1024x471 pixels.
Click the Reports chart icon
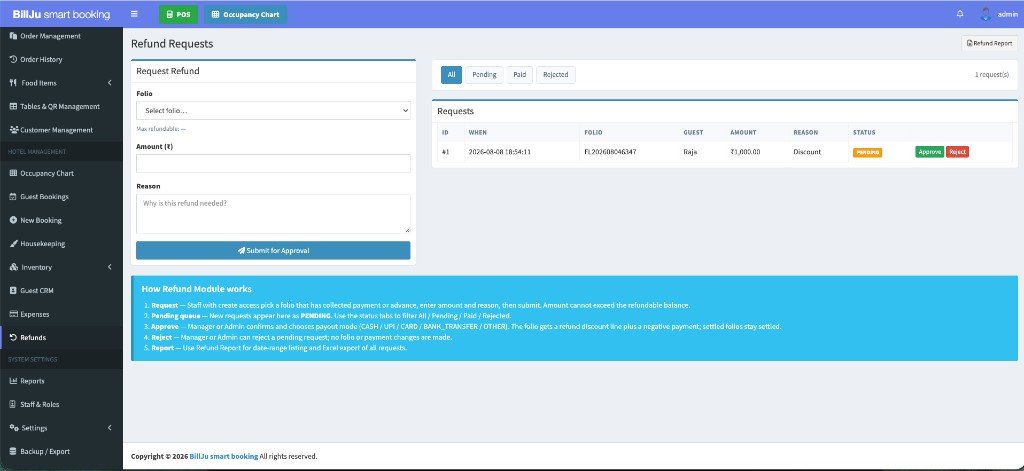click(x=13, y=381)
